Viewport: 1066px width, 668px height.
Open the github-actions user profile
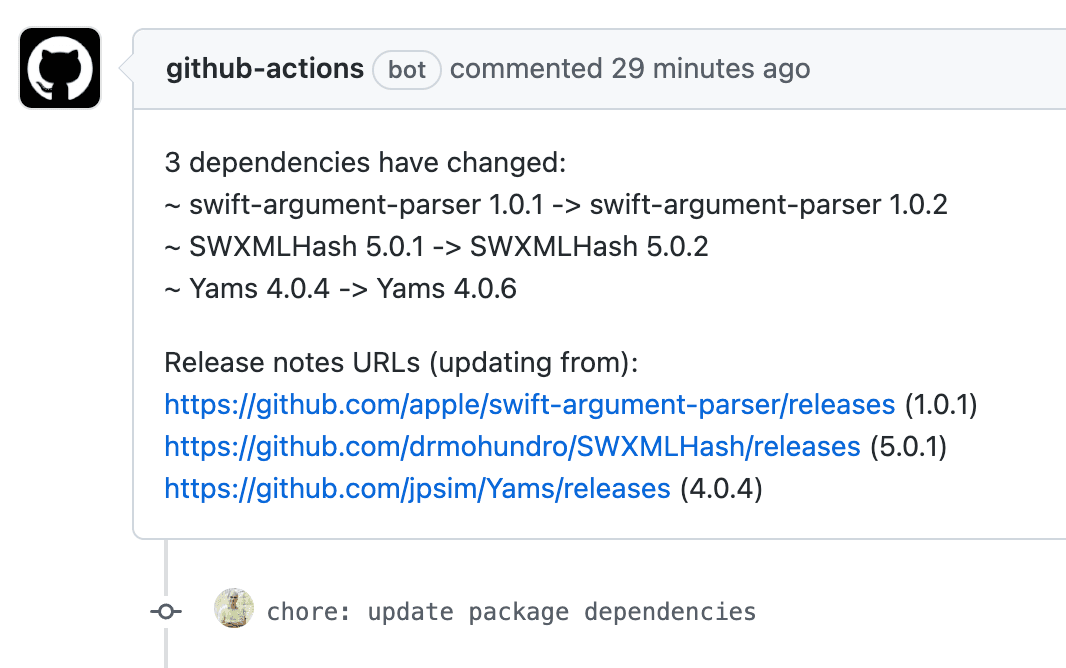[264, 68]
